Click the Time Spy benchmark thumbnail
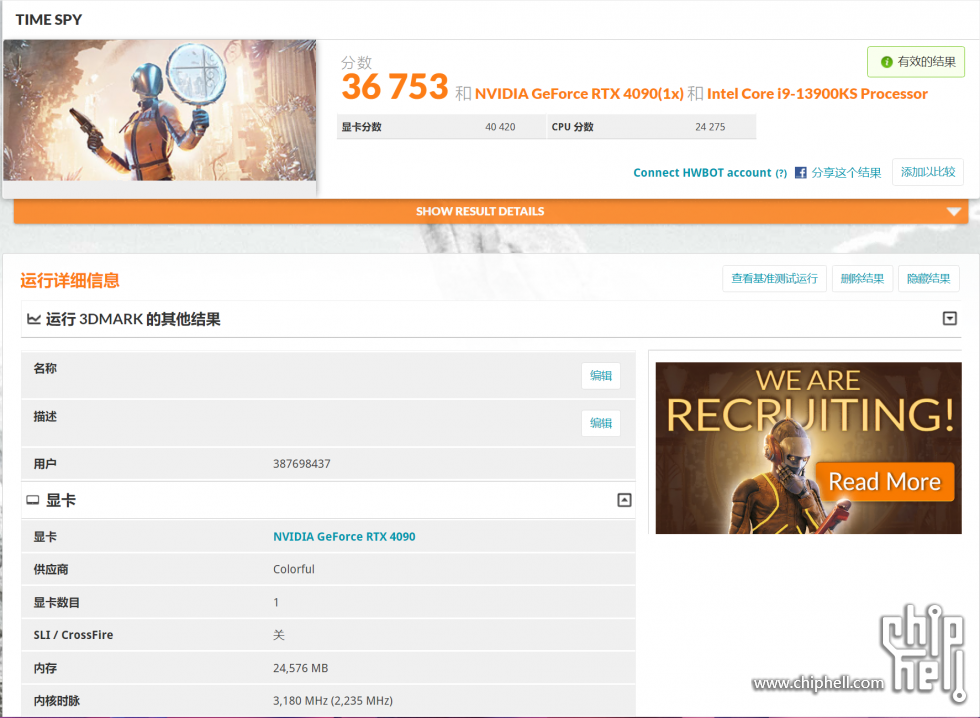This screenshot has width=980, height=718. point(159,111)
